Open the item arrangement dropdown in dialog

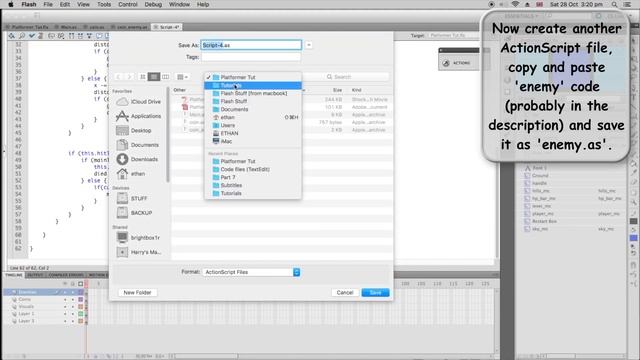pos(182,77)
